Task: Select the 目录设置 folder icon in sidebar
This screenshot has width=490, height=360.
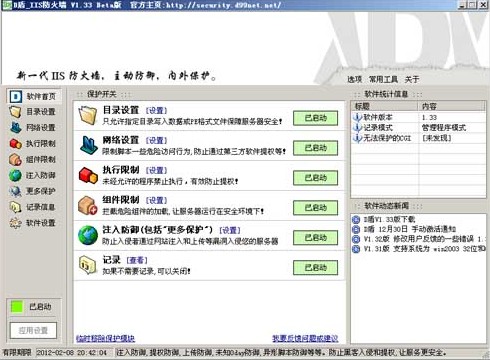Action: [x=15, y=112]
